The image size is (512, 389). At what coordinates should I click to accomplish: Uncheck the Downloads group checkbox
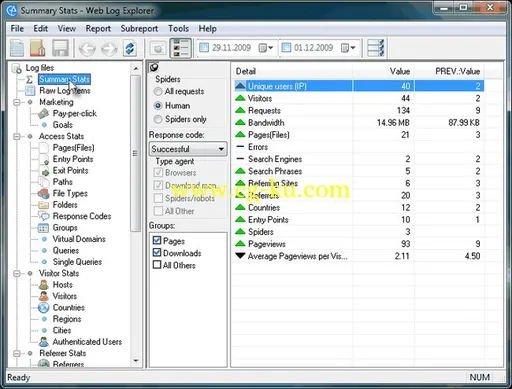tap(157, 253)
